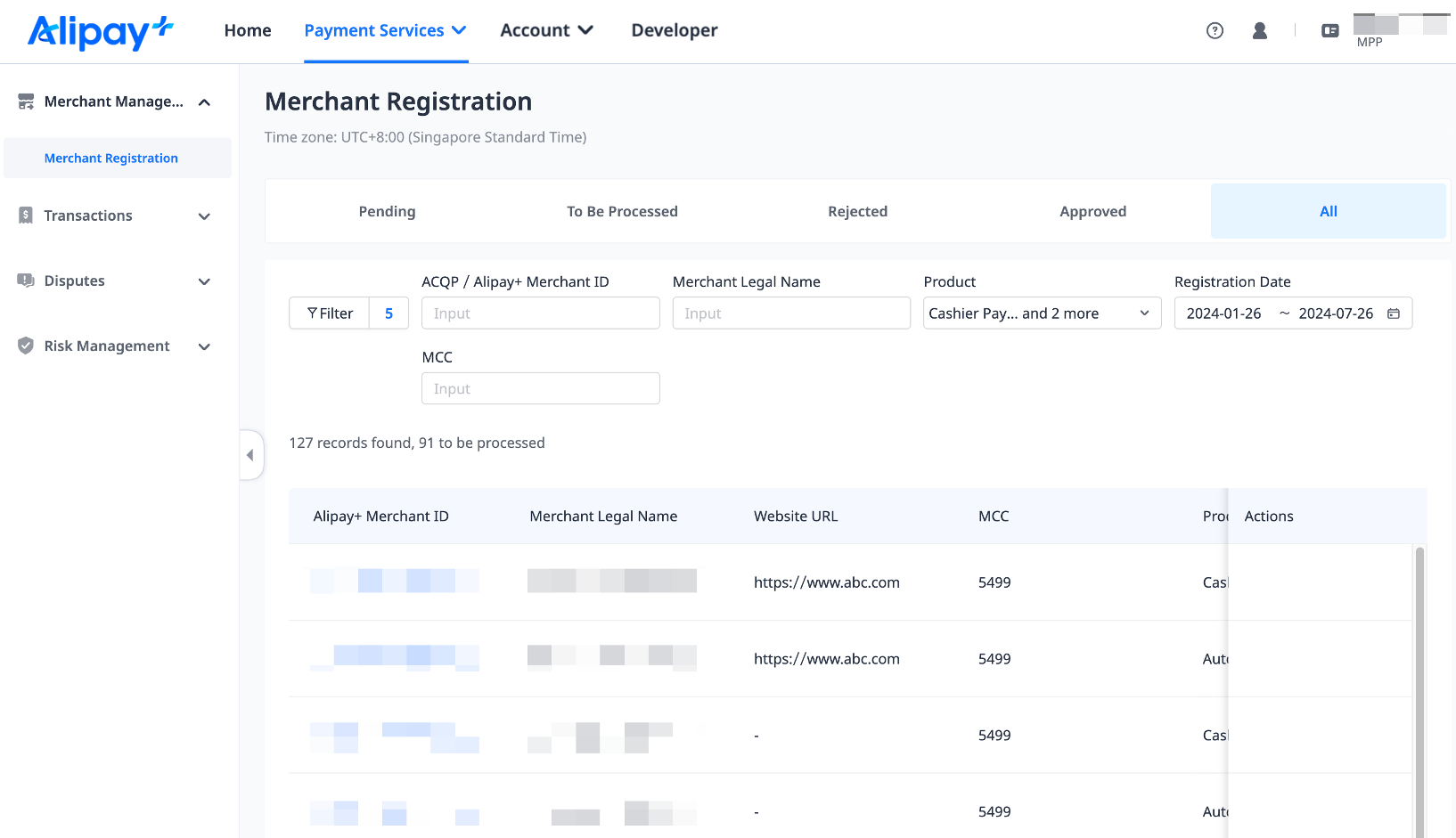Click the Risk Management shield icon
Screen dimensions: 1456x838
click(x=26, y=346)
